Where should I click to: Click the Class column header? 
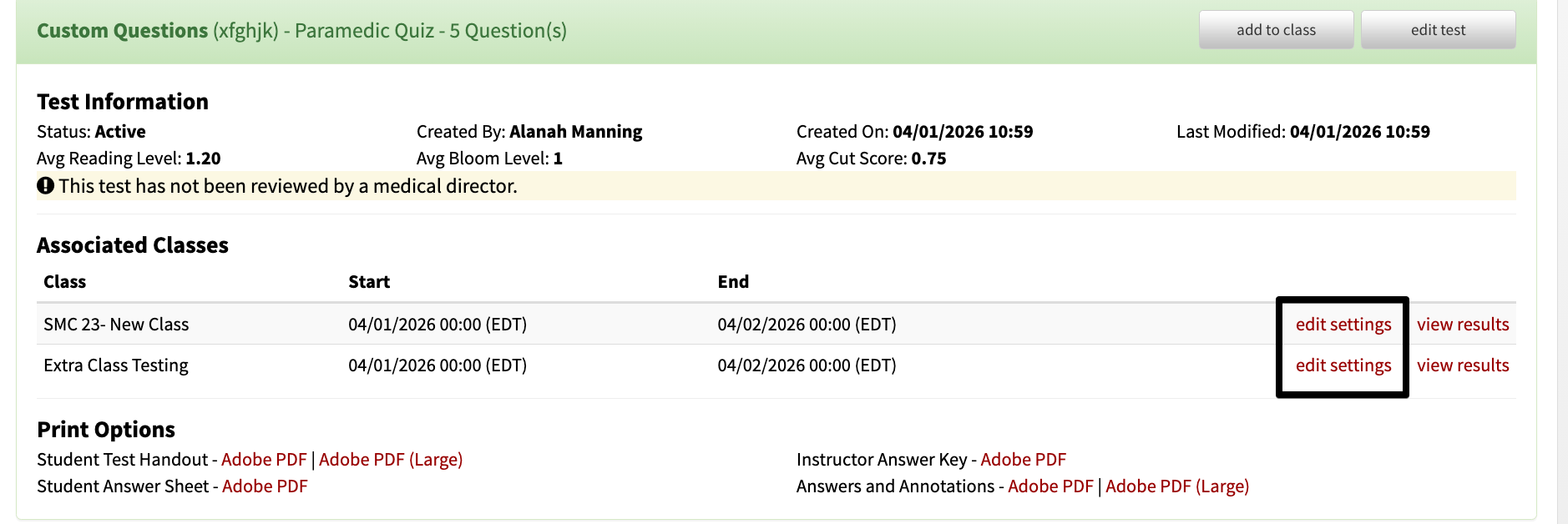pyautogui.click(x=64, y=282)
